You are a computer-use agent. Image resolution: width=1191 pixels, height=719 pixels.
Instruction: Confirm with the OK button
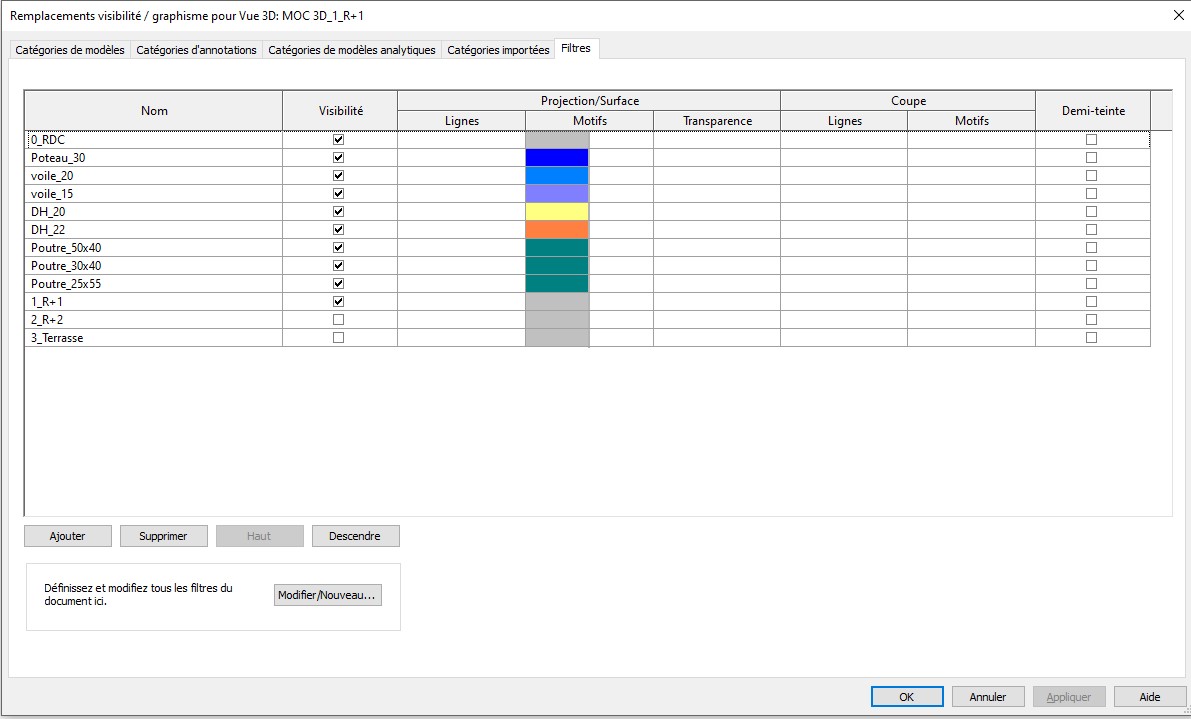907,696
